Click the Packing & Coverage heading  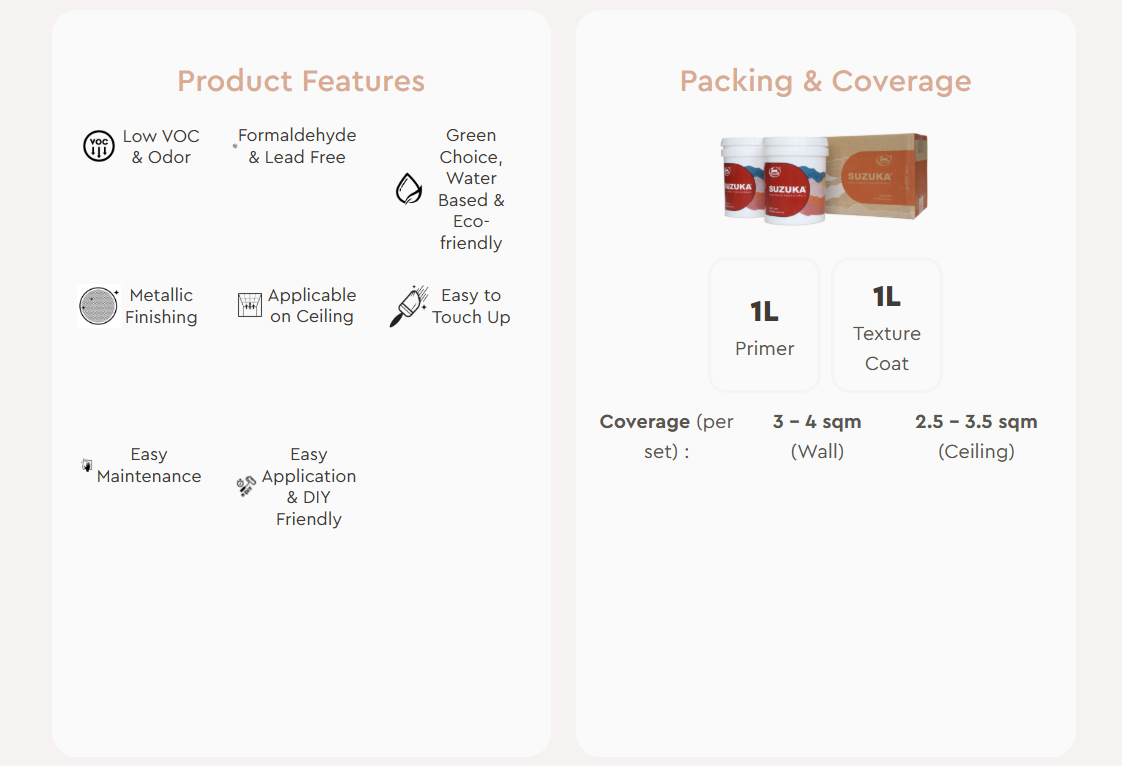[825, 81]
